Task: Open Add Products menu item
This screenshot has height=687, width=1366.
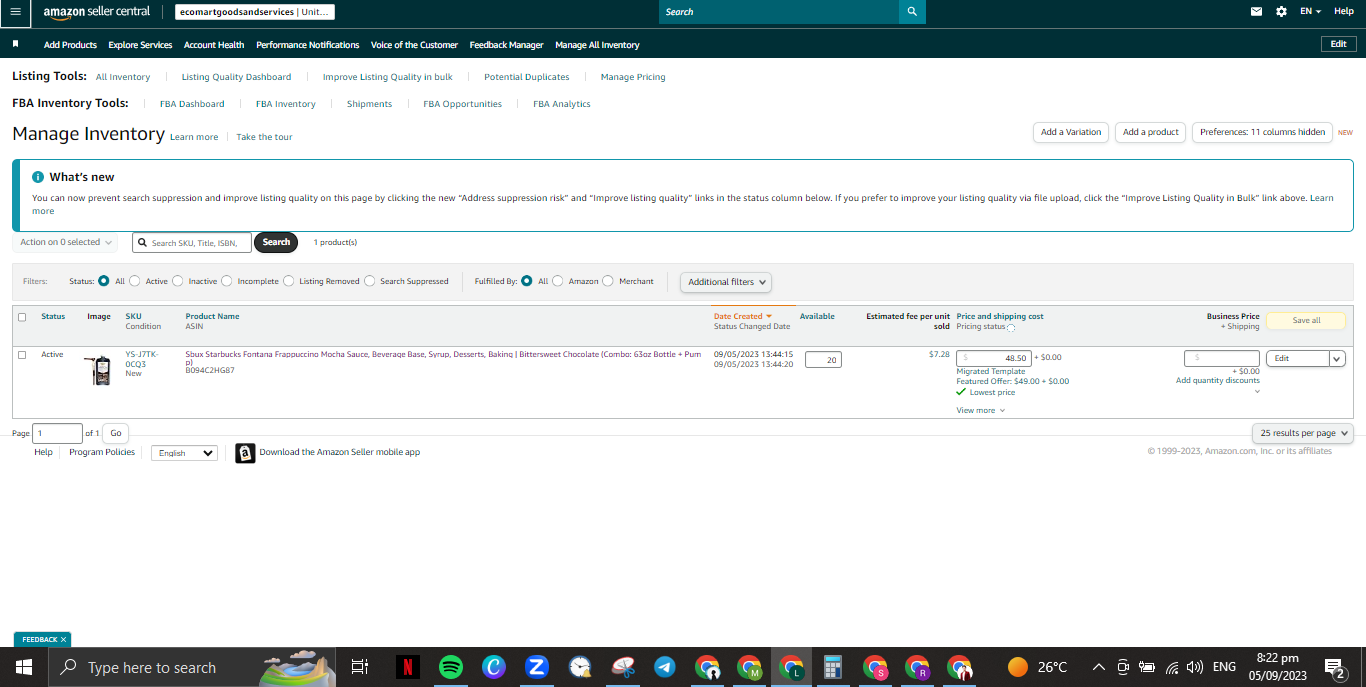Action: 70,45
